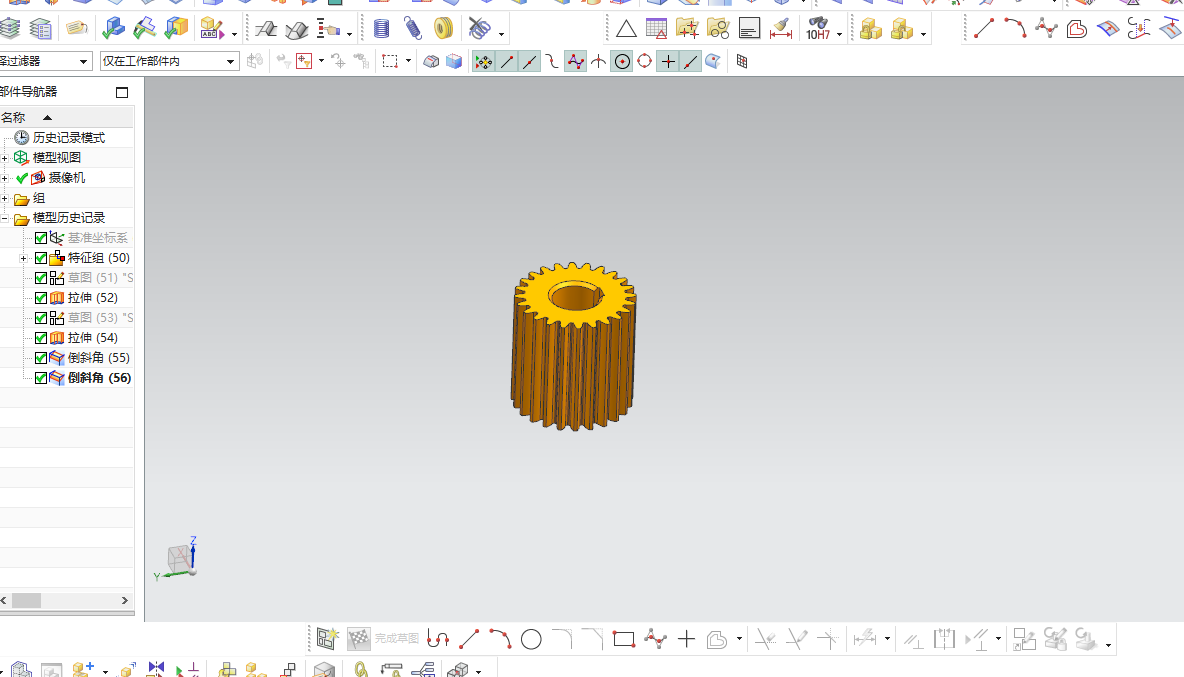
Task: Click navigator horizontal scrollbar right arrow
Action: (x=125, y=601)
